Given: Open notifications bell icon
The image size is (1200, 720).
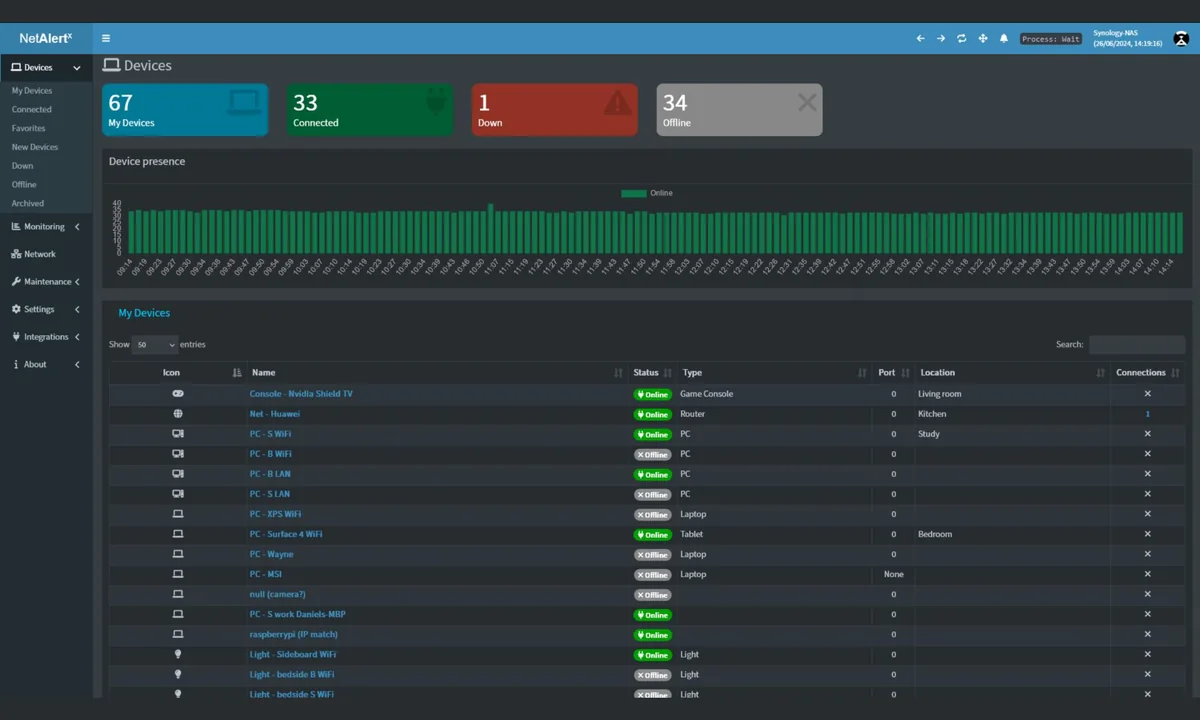Looking at the screenshot, I should (1004, 38).
